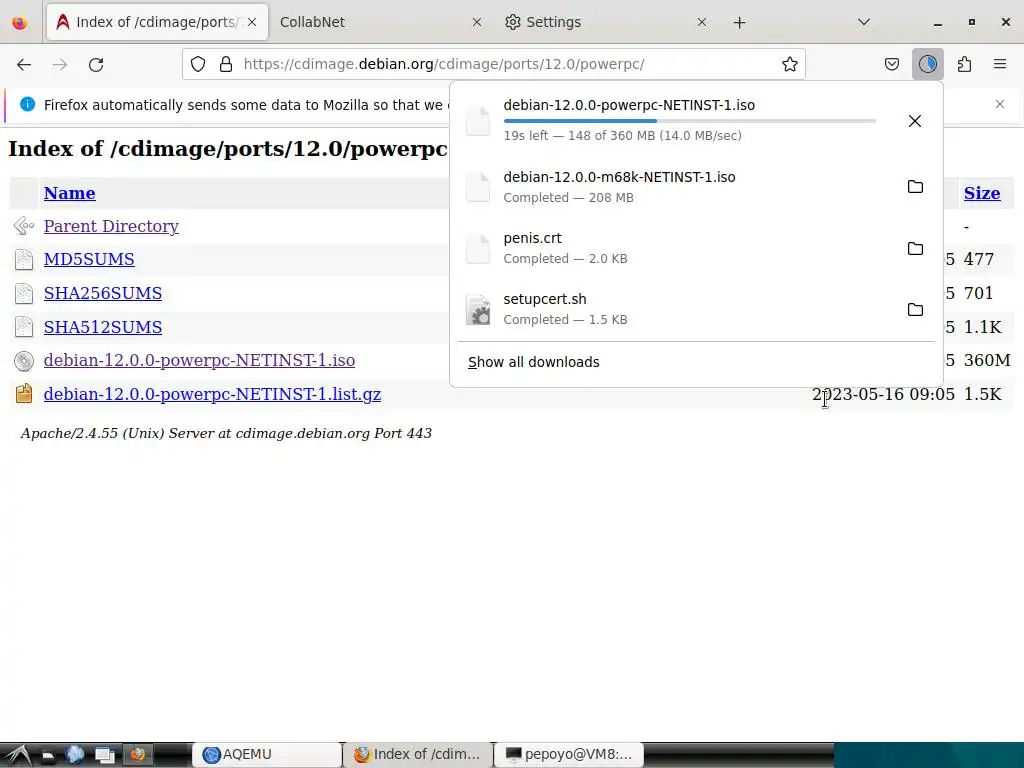Screen dimensions: 1024x768
Task: Toggle the downloads panel toolbar button
Action: click(927, 64)
